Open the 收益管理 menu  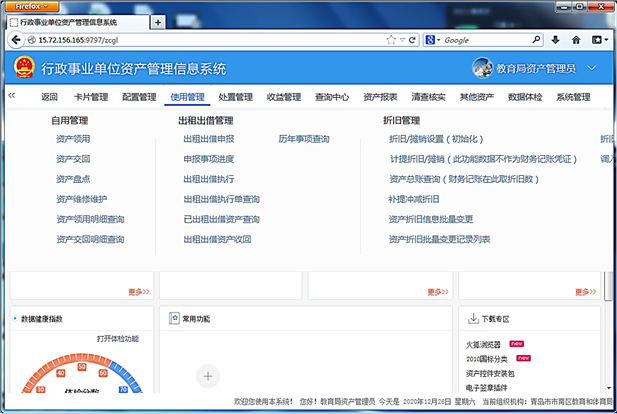(284, 97)
